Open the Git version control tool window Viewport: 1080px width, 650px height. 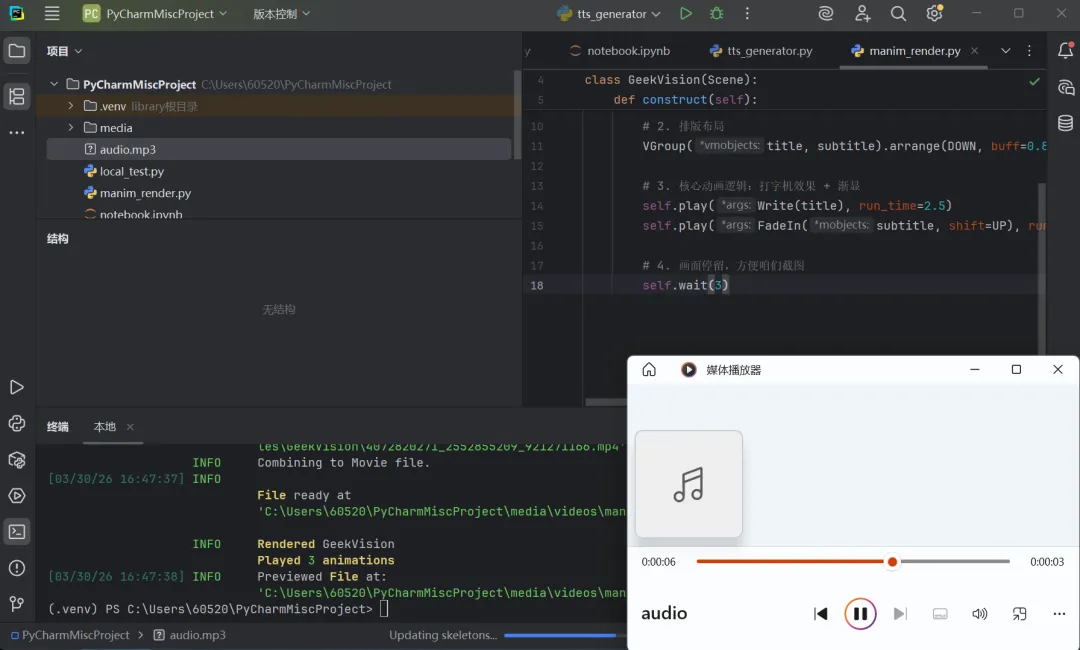pyautogui.click(x=17, y=604)
